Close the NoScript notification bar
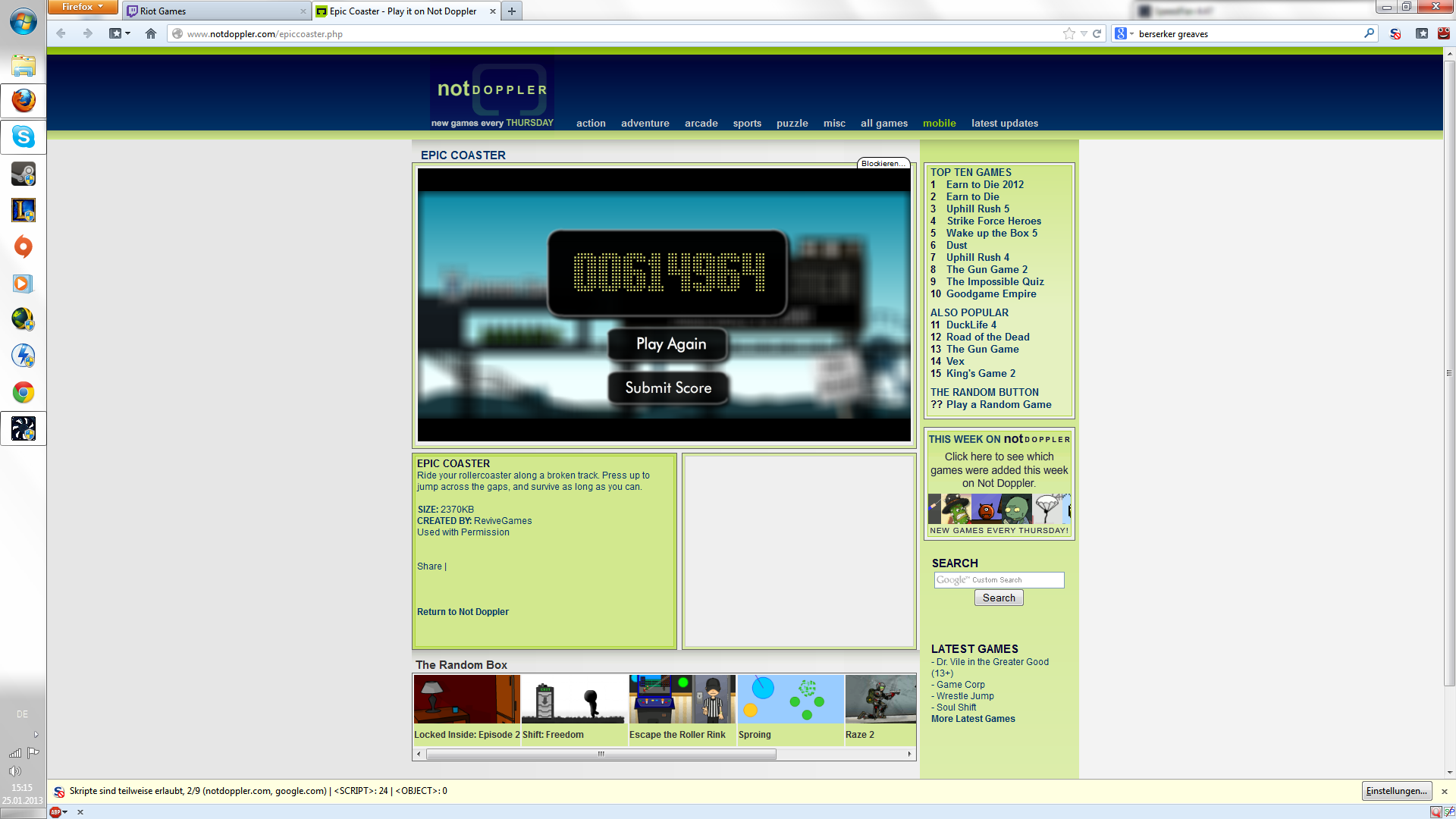The image size is (1456, 819). tap(1445, 791)
